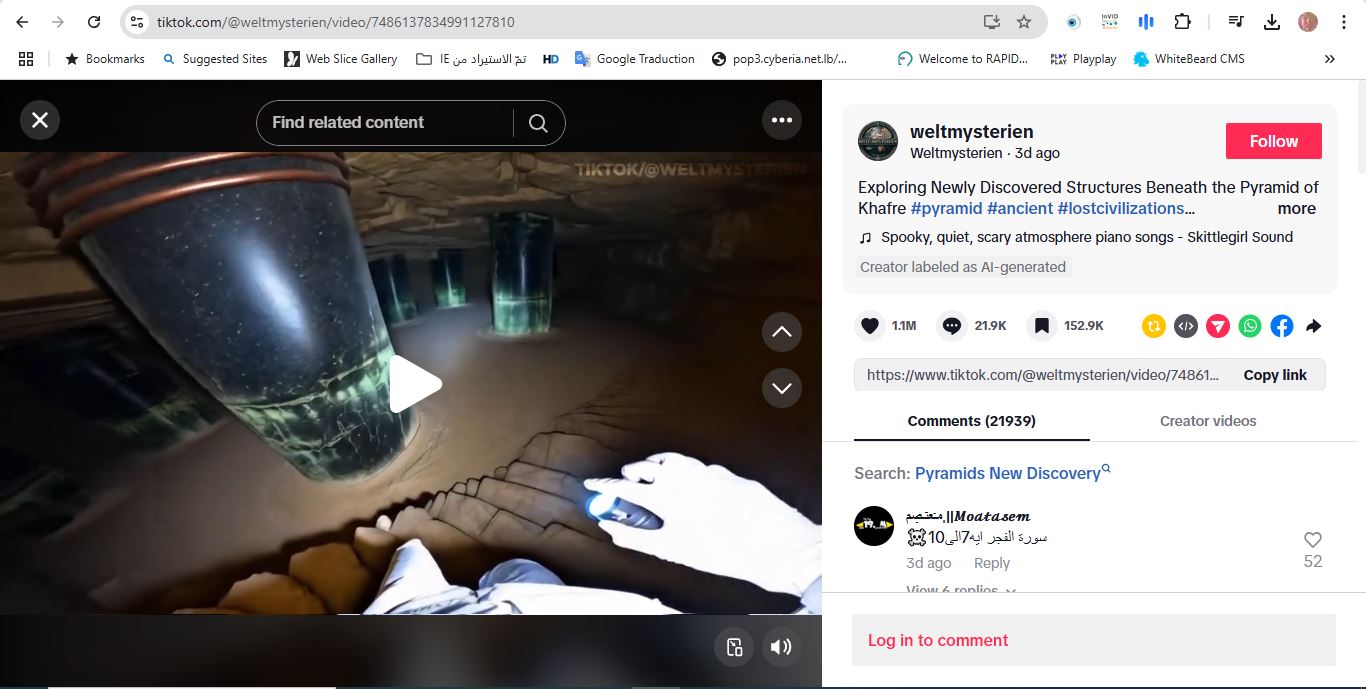Share the video to WhatsApp
The height and width of the screenshot is (689, 1366).
click(x=1250, y=326)
